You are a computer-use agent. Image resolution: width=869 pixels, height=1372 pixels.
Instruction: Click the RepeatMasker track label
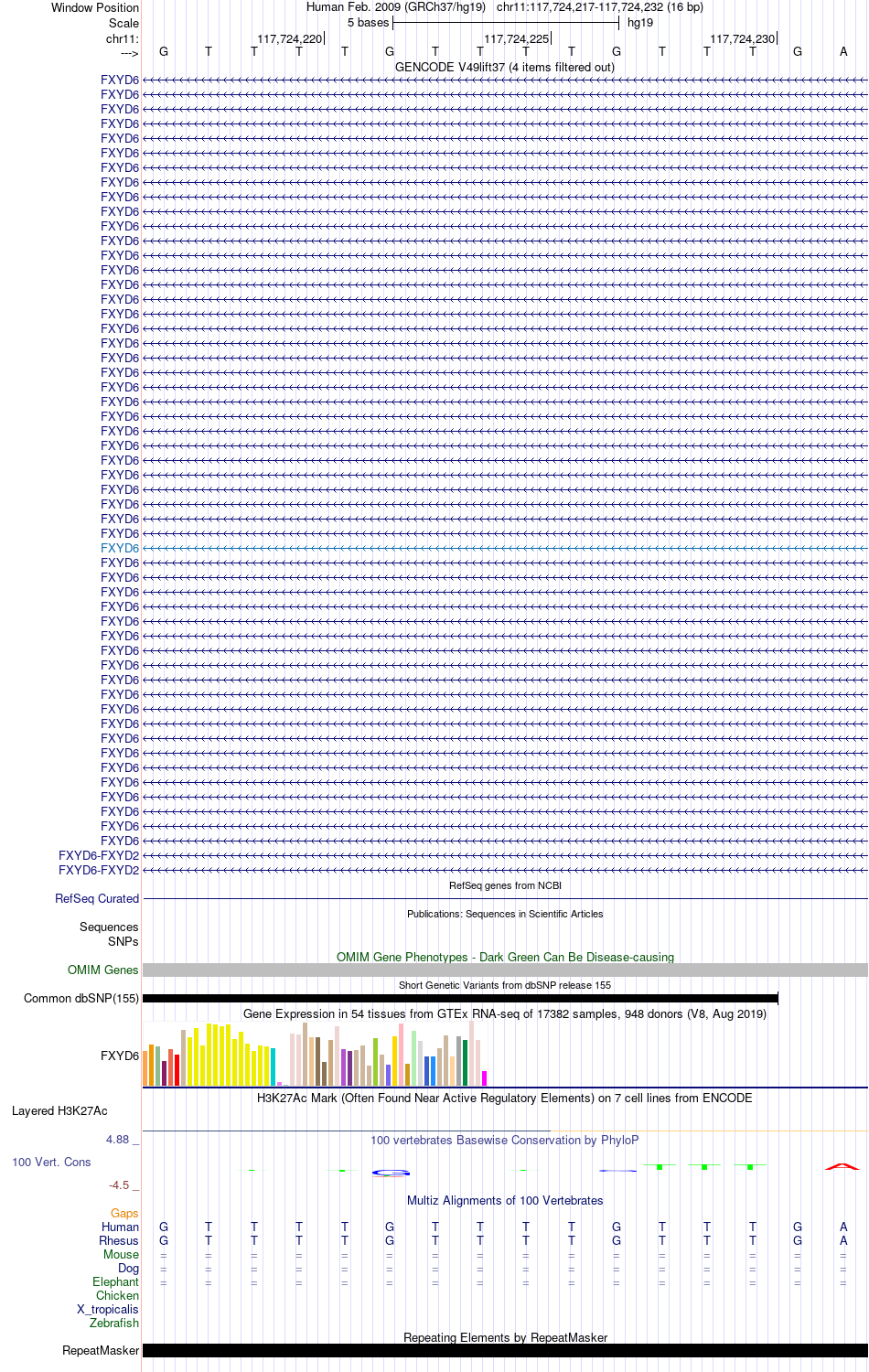[101, 1350]
